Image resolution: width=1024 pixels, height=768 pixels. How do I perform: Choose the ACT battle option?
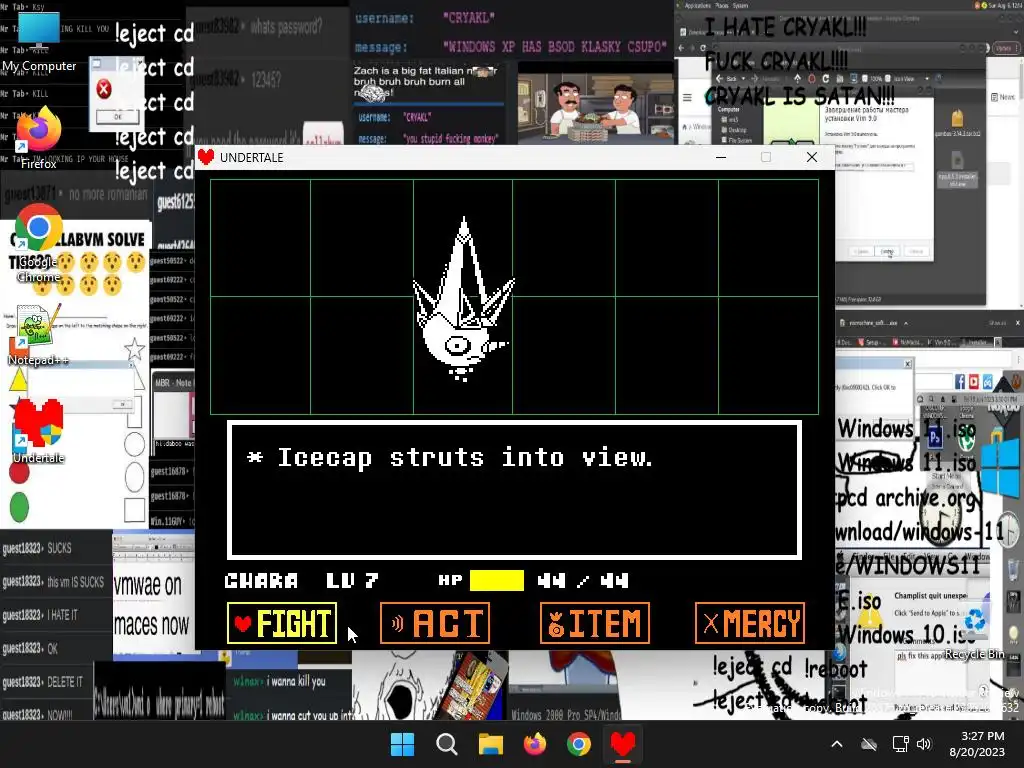435,623
